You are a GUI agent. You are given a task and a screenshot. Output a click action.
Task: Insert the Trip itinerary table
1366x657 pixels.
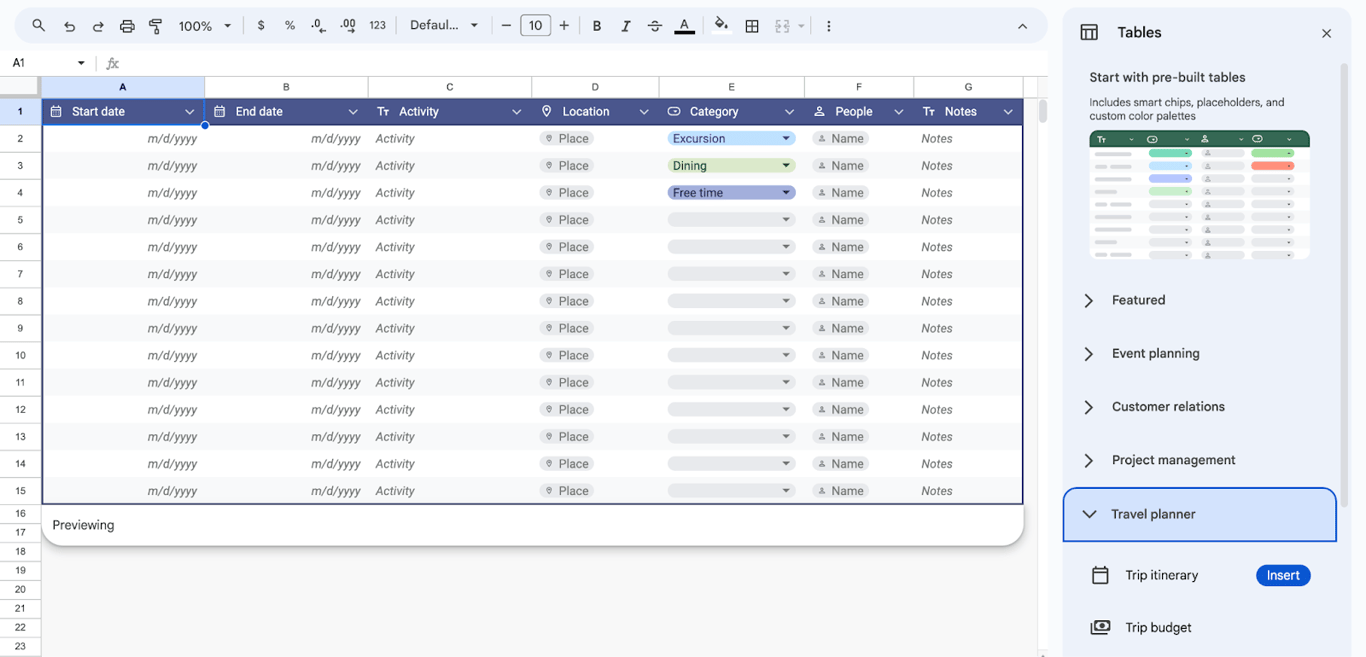point(1283,575)
